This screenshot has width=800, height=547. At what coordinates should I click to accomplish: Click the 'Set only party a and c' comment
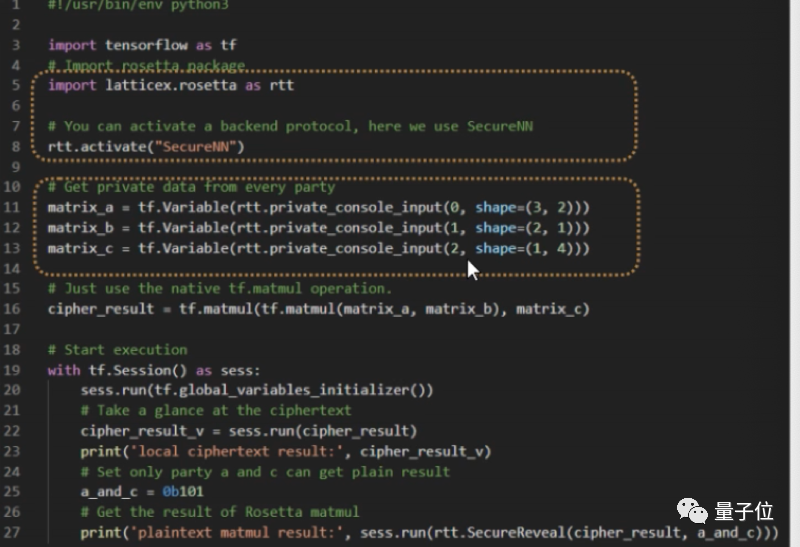pos(265,471)
